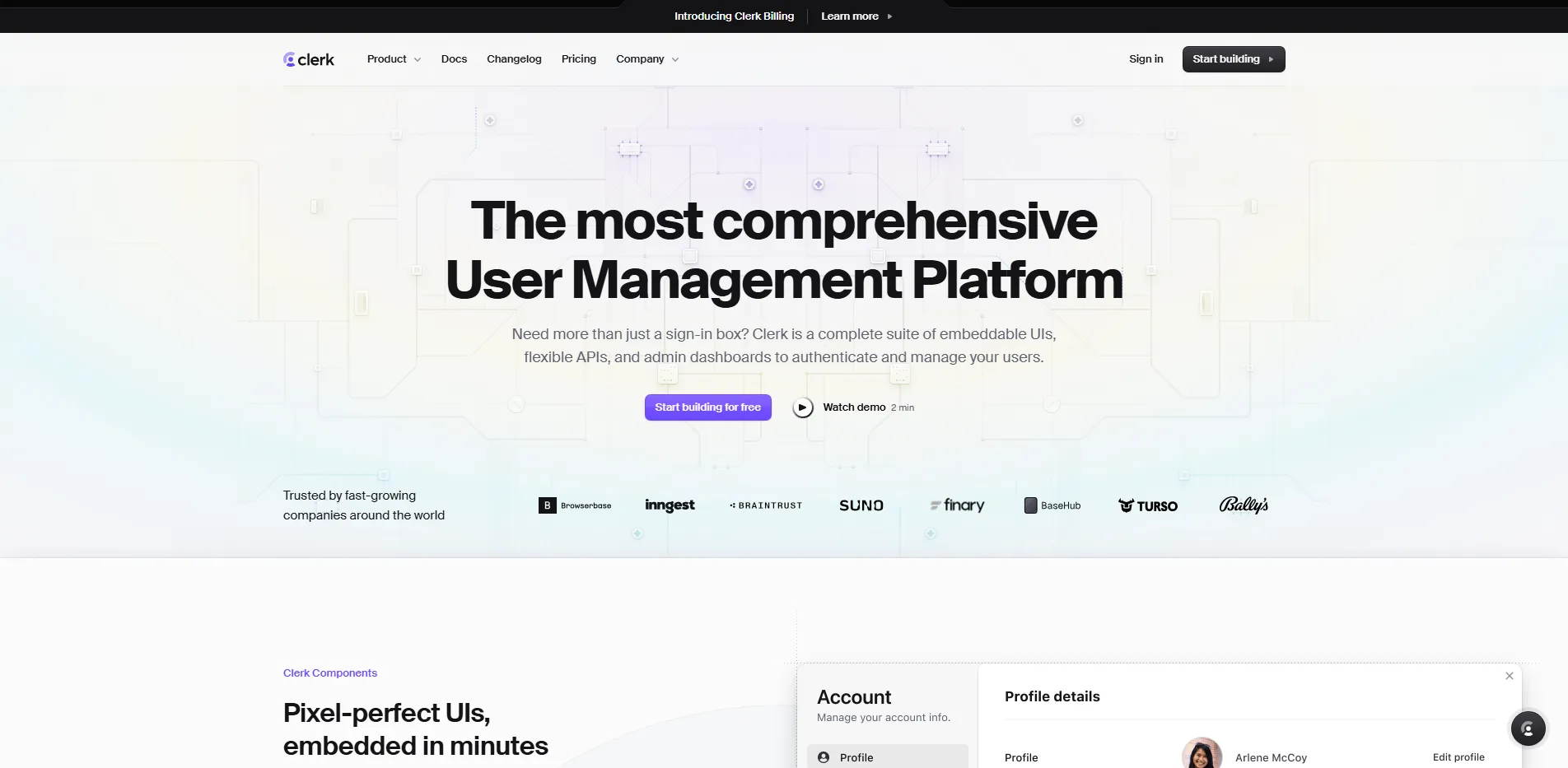Click the BaseHub company logo
This screenshot has width=1568, height=768.
1052,505
